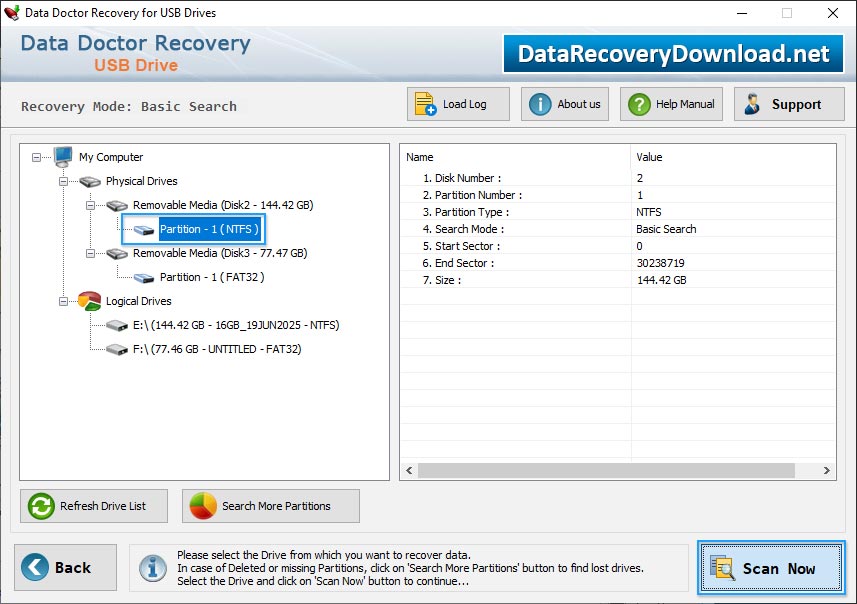857x604 pixels.
Task: Click the Search More Partitions pie icon
Action: click(x=203, y=506)
